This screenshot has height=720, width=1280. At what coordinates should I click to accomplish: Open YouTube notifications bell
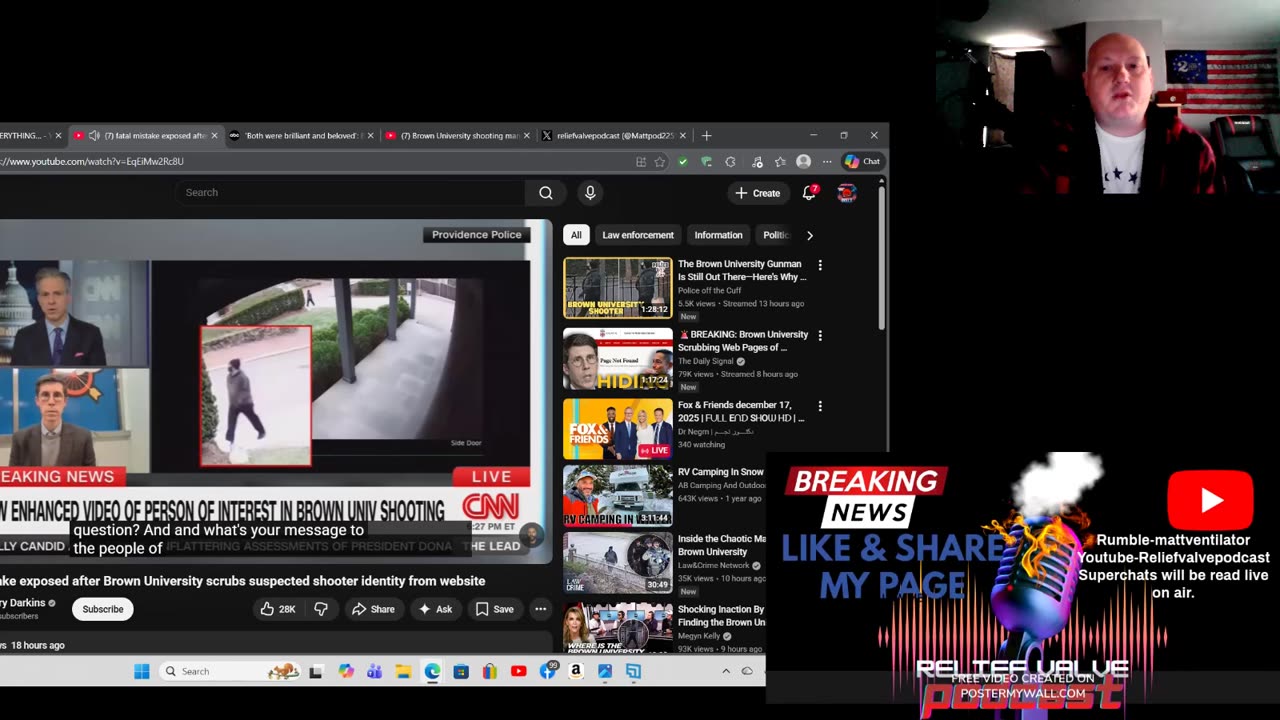[809, 193]
